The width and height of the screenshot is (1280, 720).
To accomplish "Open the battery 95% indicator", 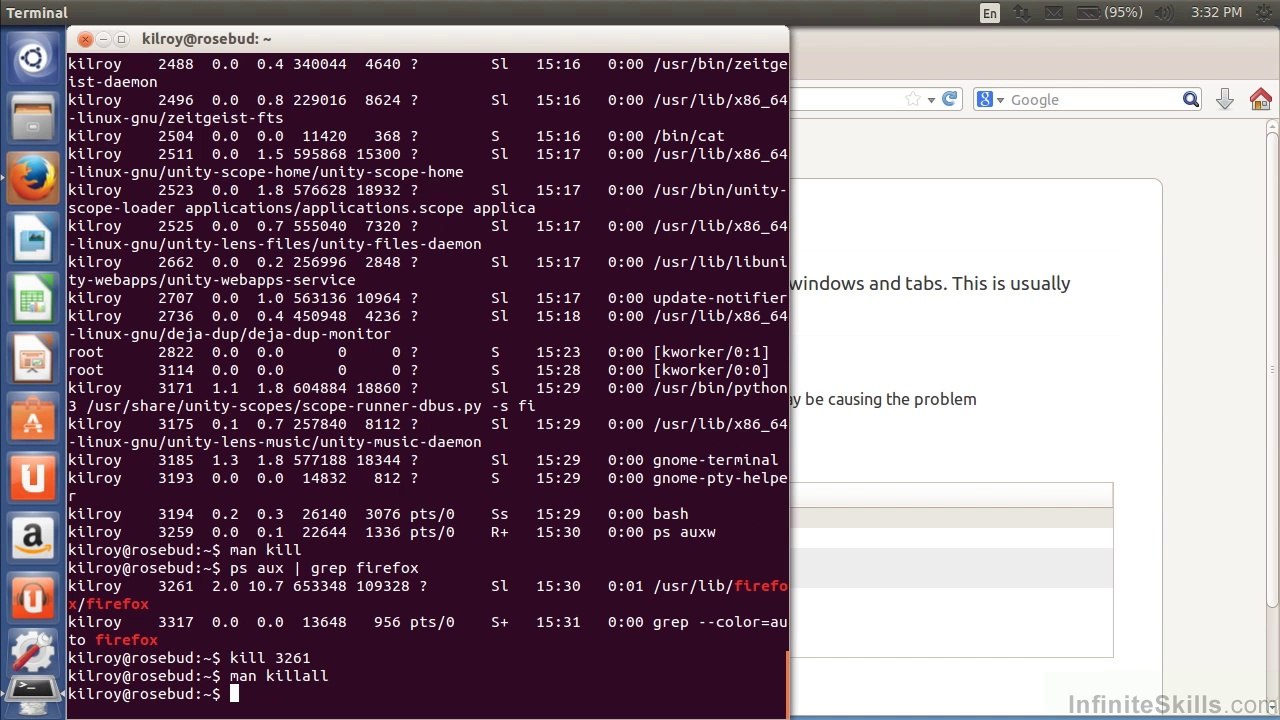I will [x=1108, y=13].
